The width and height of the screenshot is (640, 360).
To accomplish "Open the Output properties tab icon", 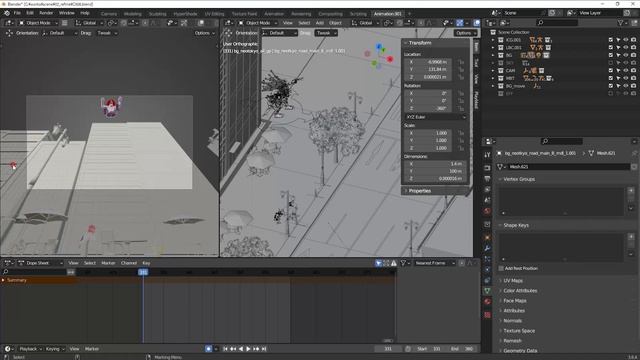I will pyautogui.click(x=487, y=179).
